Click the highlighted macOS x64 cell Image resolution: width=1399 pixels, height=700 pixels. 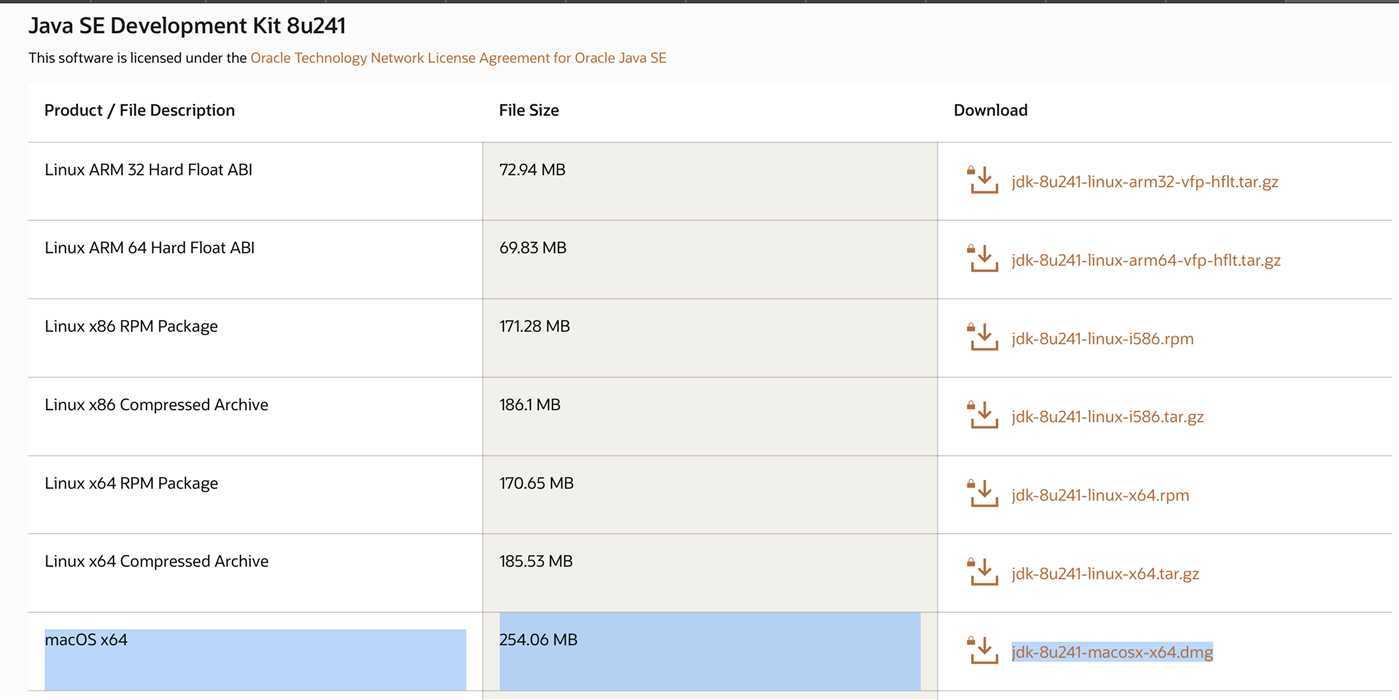pyautogui.click(x=255, y=659)
